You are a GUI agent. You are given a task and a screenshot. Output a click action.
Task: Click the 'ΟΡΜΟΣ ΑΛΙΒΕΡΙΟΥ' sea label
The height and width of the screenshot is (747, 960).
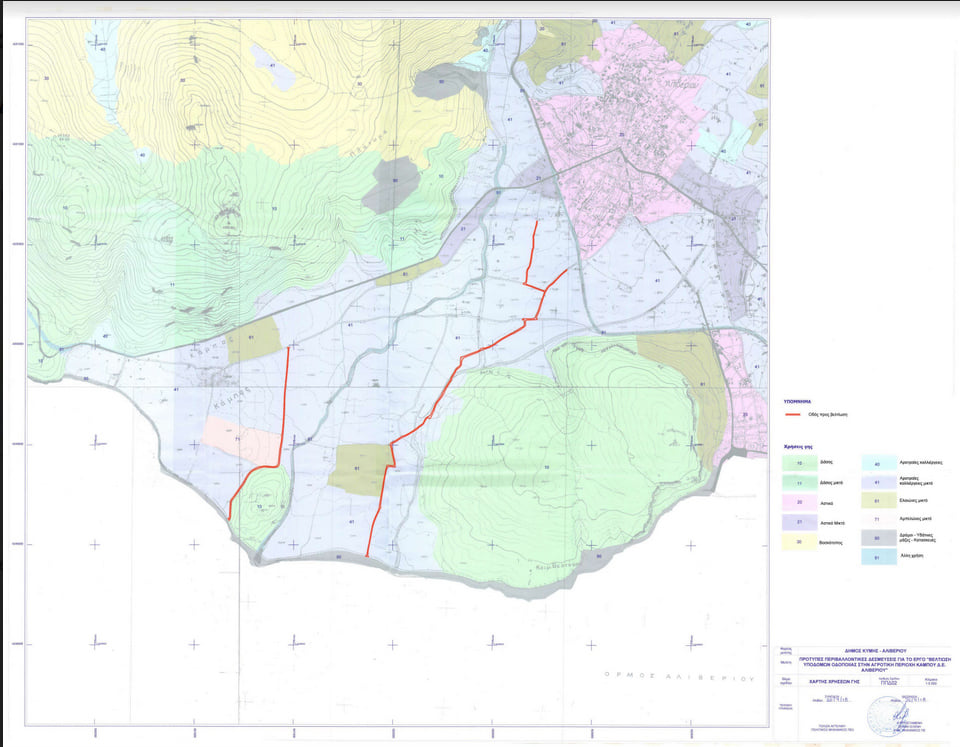679,677
